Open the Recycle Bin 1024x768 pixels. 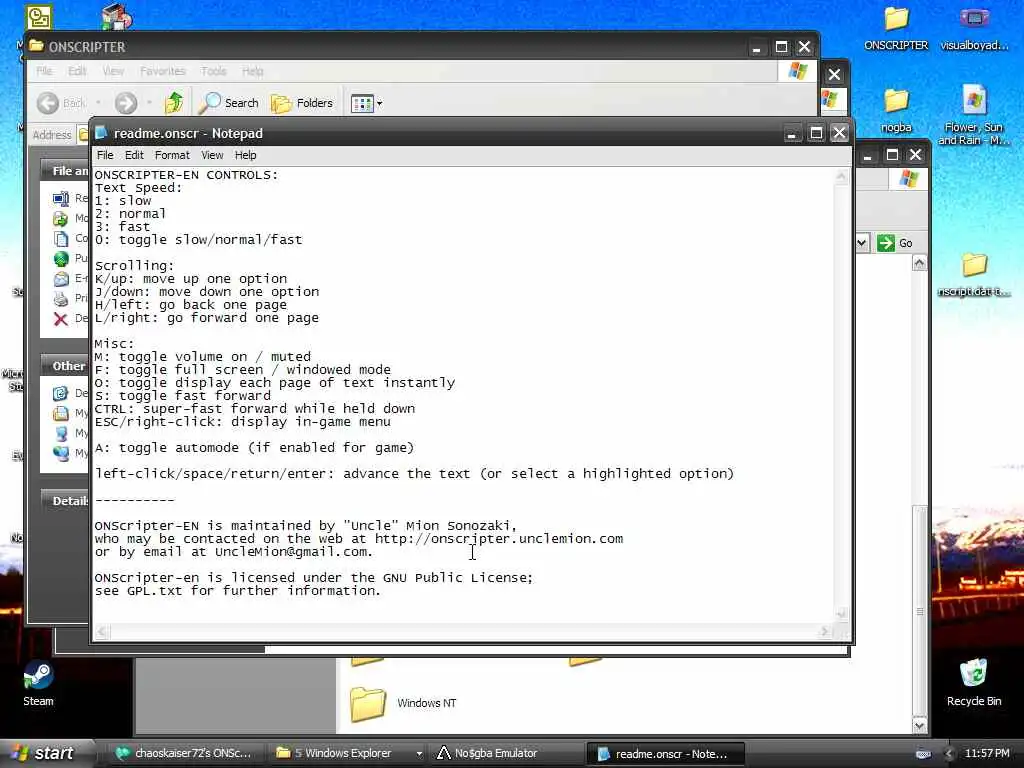click(974, 682)
